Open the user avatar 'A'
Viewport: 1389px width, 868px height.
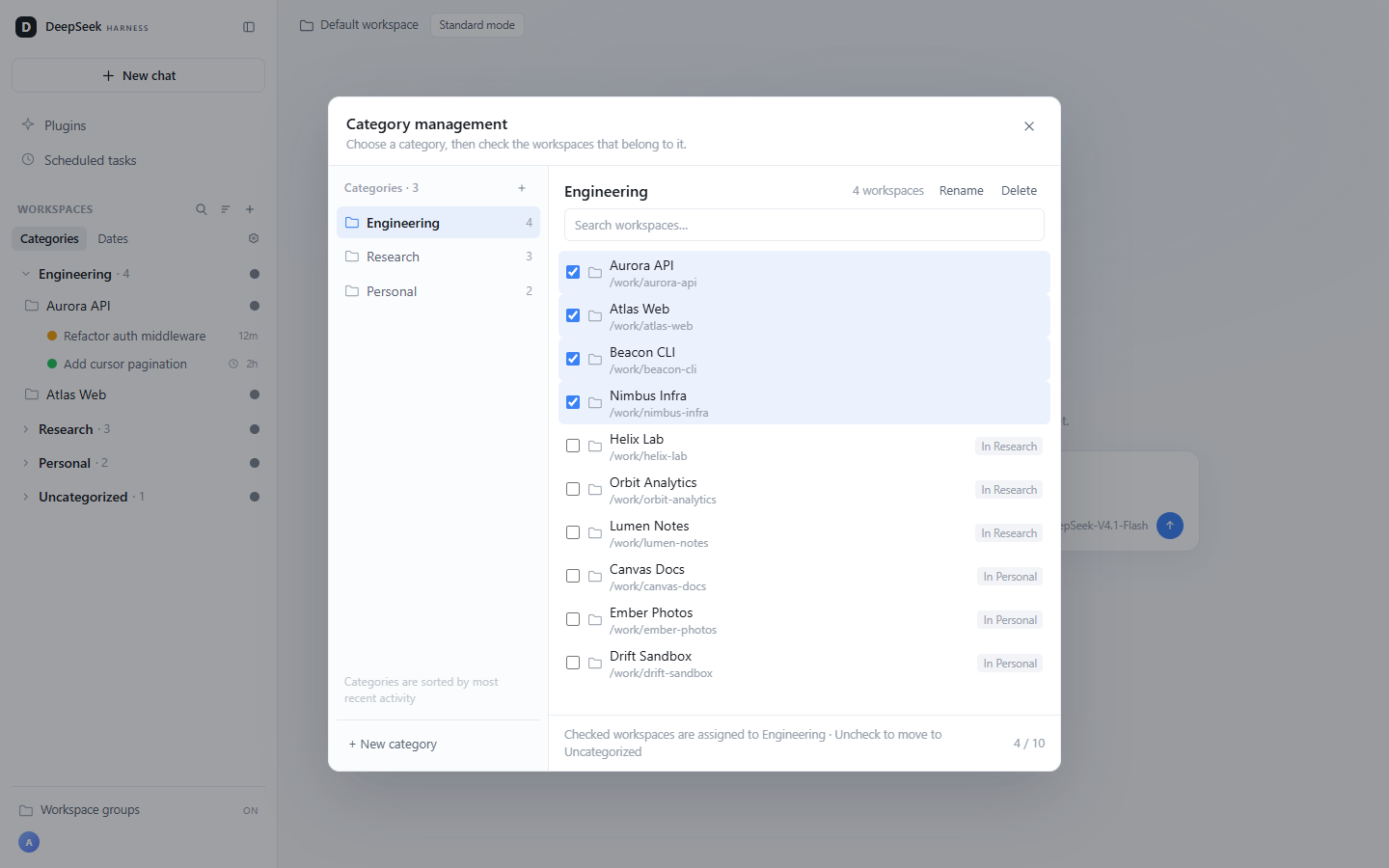coord(29,842)
